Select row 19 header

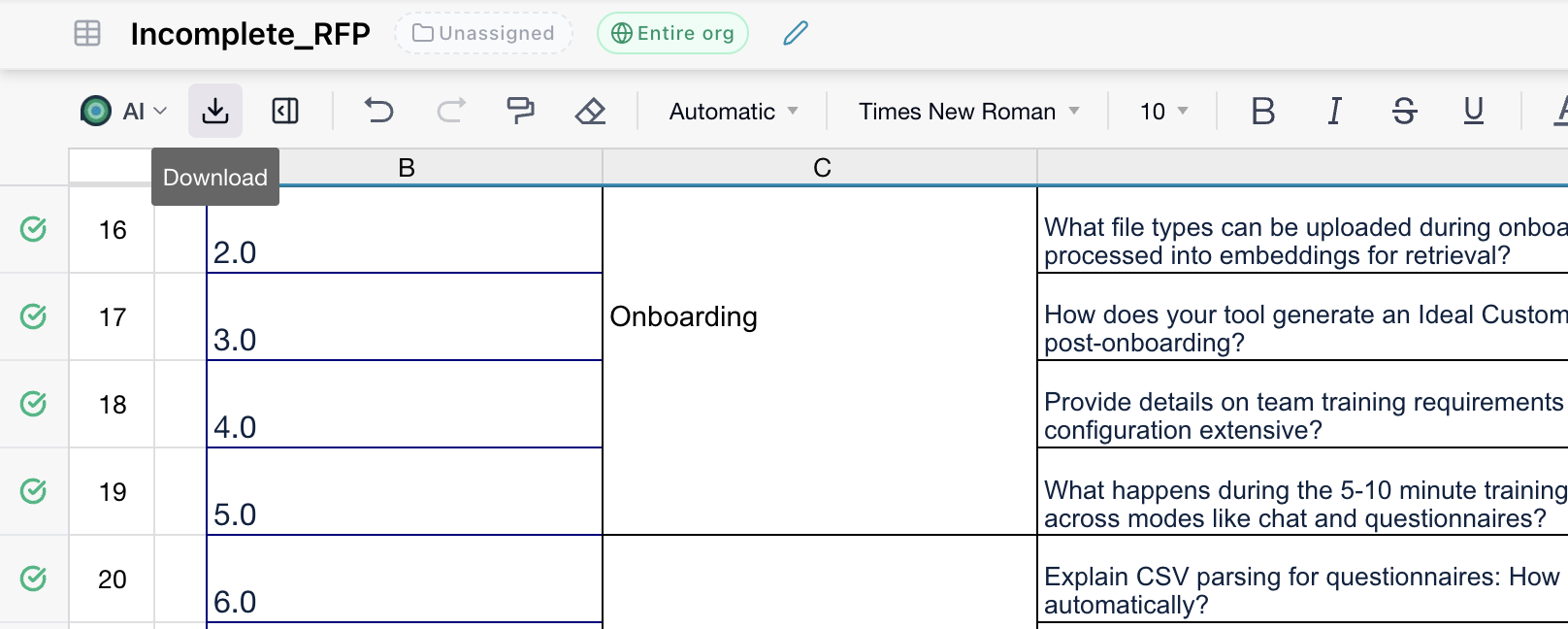112,492
